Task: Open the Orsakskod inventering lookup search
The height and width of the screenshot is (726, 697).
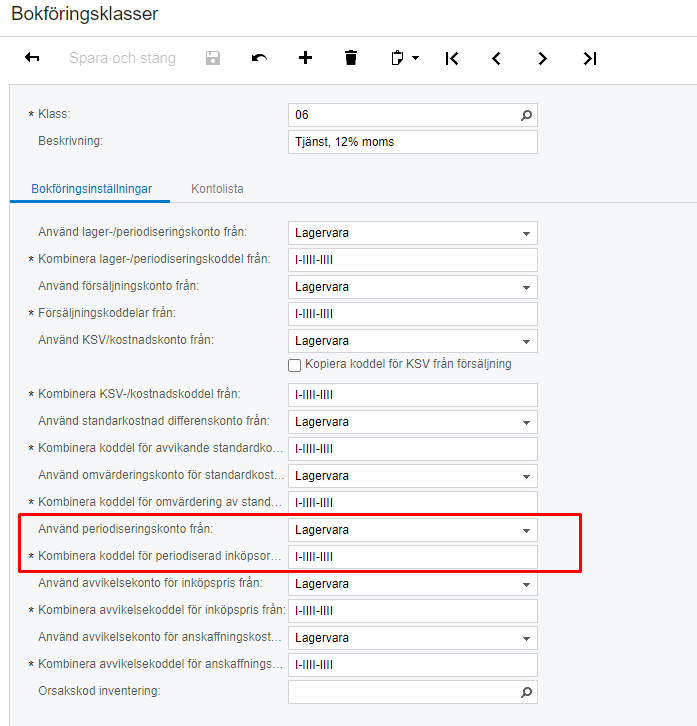Action: click(527, 692)
